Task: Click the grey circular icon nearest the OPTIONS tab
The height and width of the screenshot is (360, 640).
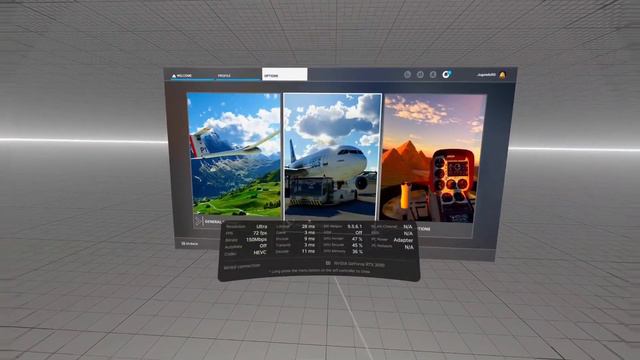Action: 407,74
